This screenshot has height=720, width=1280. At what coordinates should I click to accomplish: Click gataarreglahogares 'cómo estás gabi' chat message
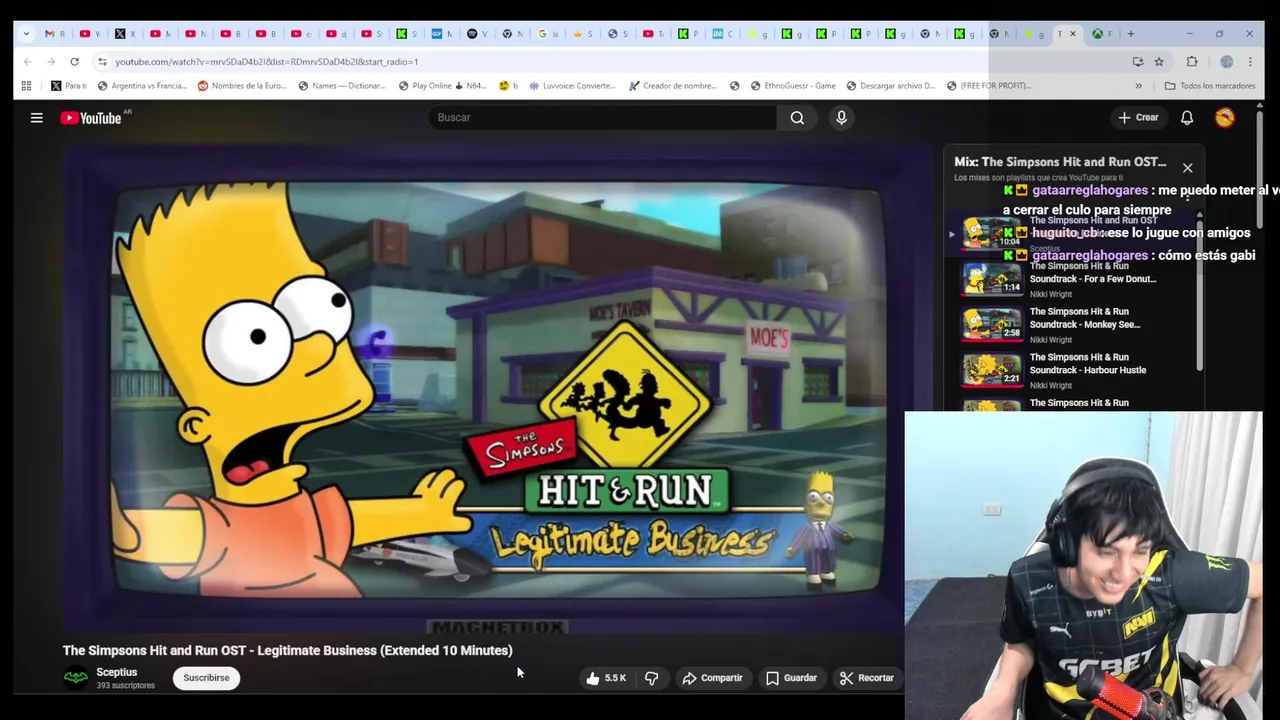tap(1129, 255)
